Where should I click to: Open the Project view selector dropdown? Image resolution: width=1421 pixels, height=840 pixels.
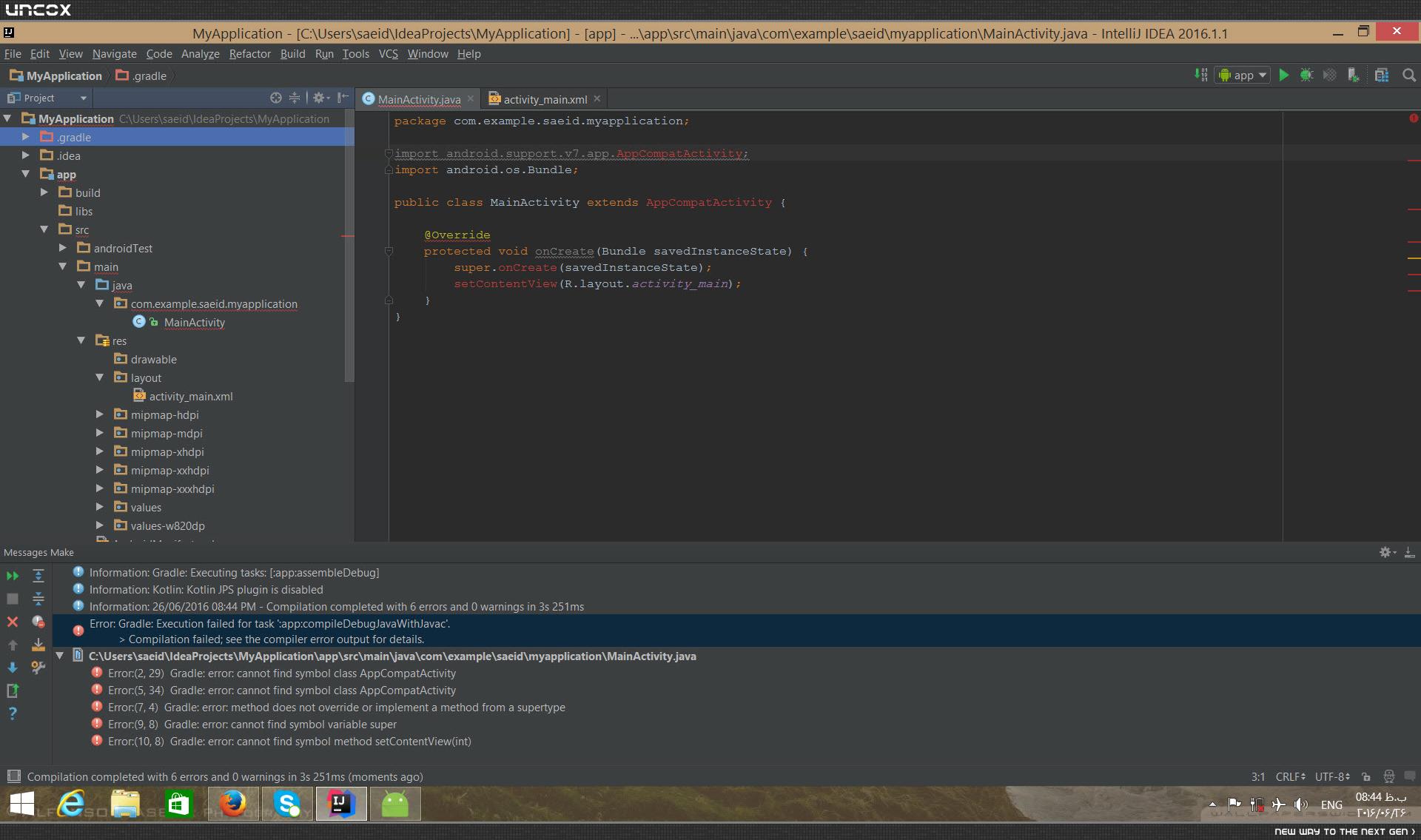click(47, 98)
